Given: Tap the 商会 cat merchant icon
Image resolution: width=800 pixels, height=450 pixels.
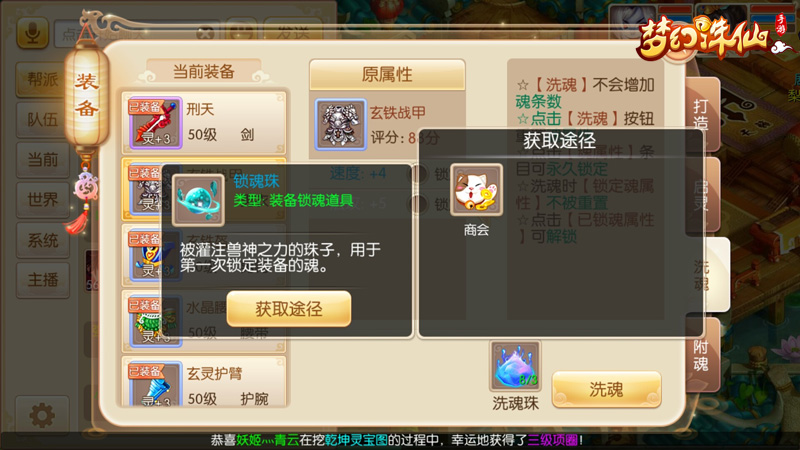Looking at the screenshot, I should click(477, 190).
